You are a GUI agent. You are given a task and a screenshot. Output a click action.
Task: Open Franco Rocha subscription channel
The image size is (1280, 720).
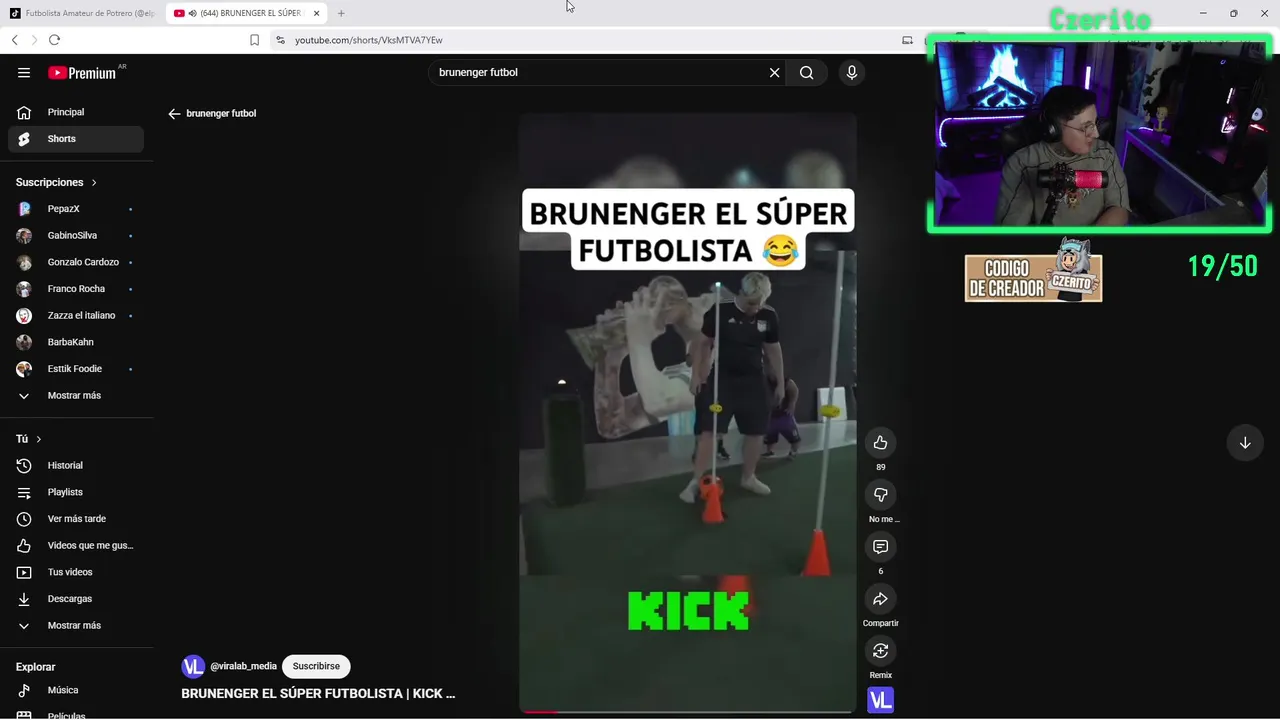click(x=76, y=289)
